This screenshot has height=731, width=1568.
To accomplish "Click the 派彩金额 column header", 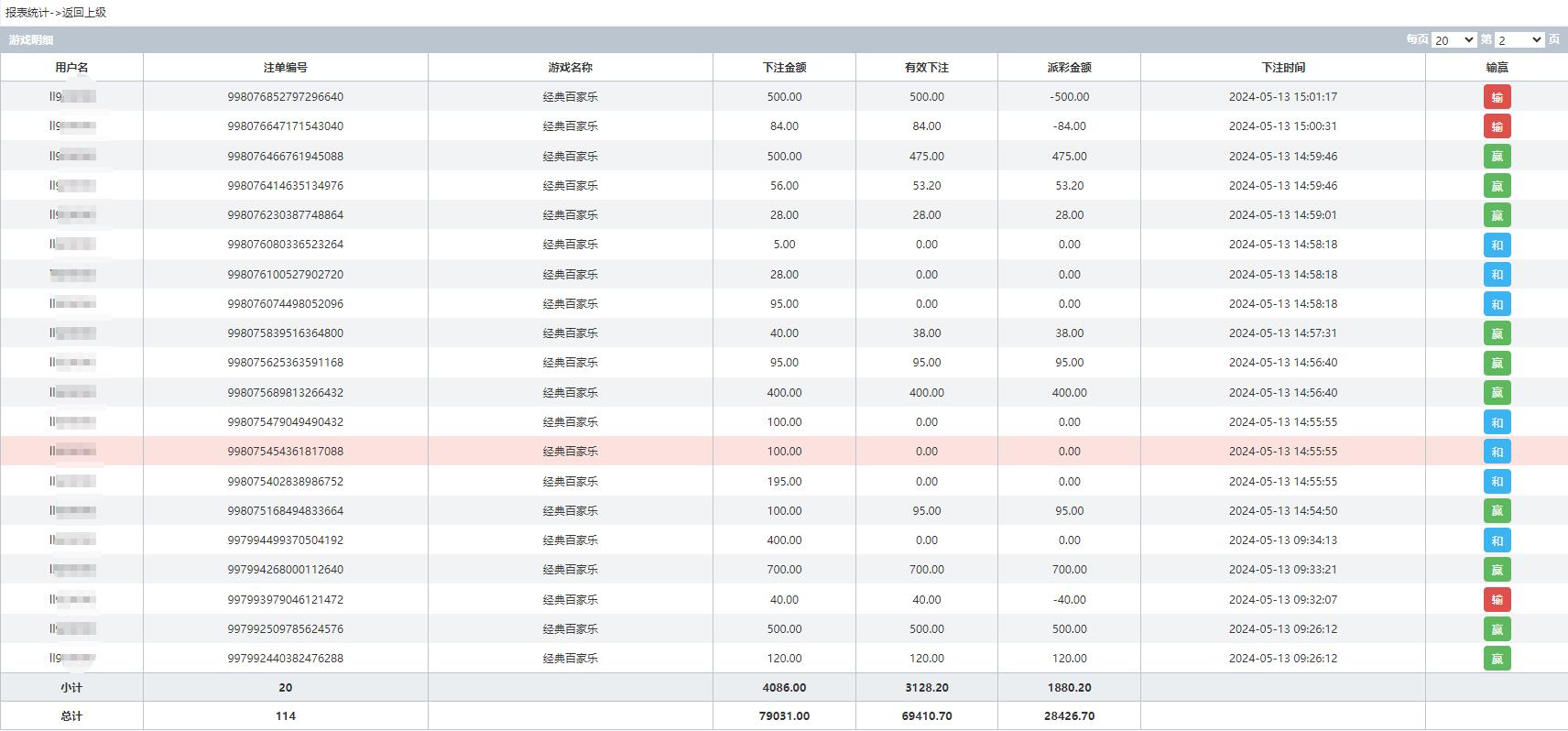I will [x=1070, y=68].
